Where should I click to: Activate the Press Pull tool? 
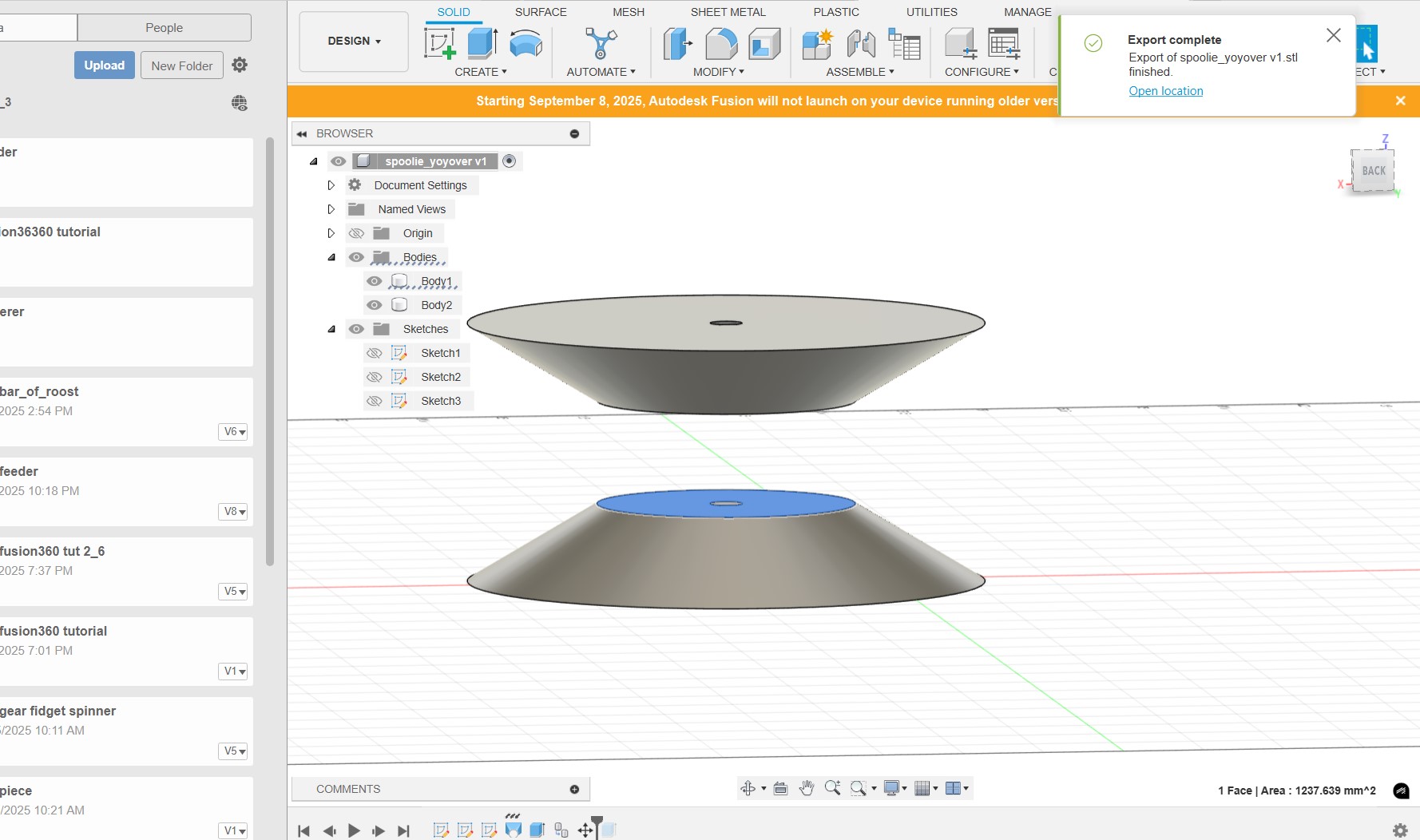677,43
